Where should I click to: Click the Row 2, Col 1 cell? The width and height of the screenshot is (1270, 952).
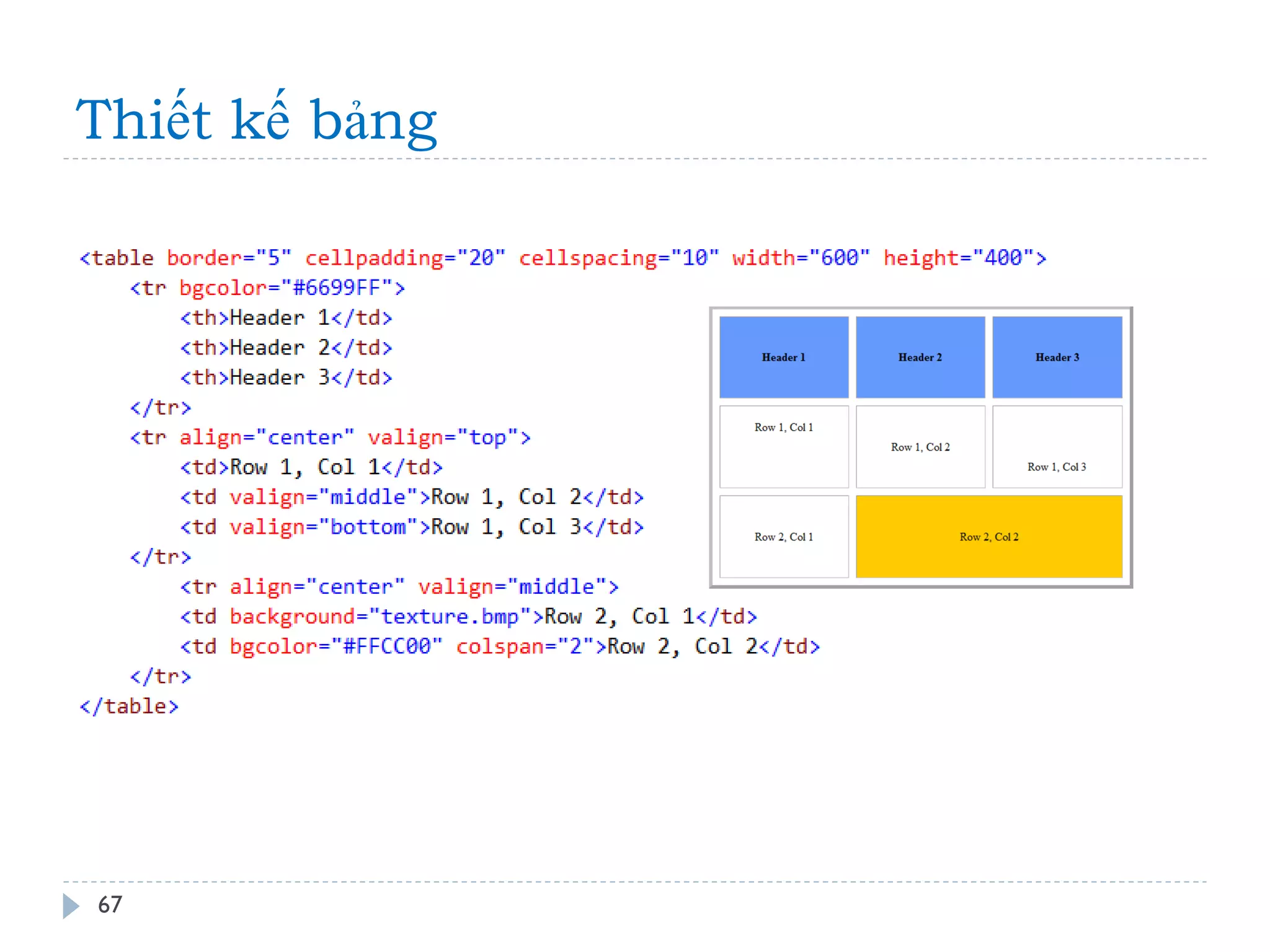(783, 537)
